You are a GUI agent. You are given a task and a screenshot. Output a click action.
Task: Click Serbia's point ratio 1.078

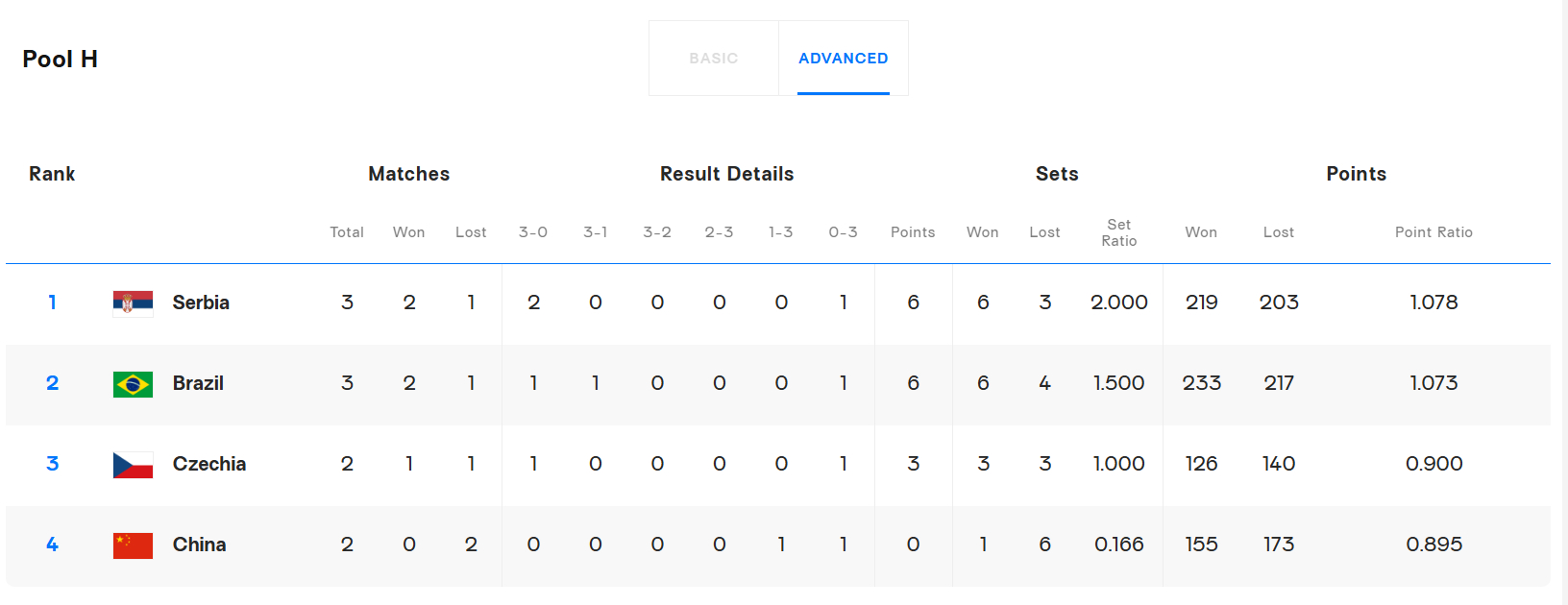1433,302
